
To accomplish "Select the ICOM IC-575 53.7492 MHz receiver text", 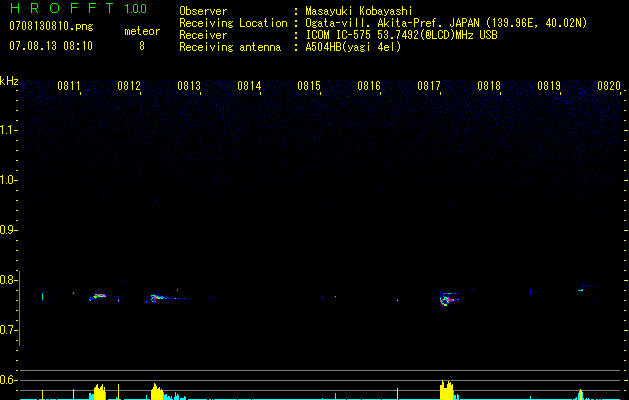I will pyautogui.click(x=401, y=35).
